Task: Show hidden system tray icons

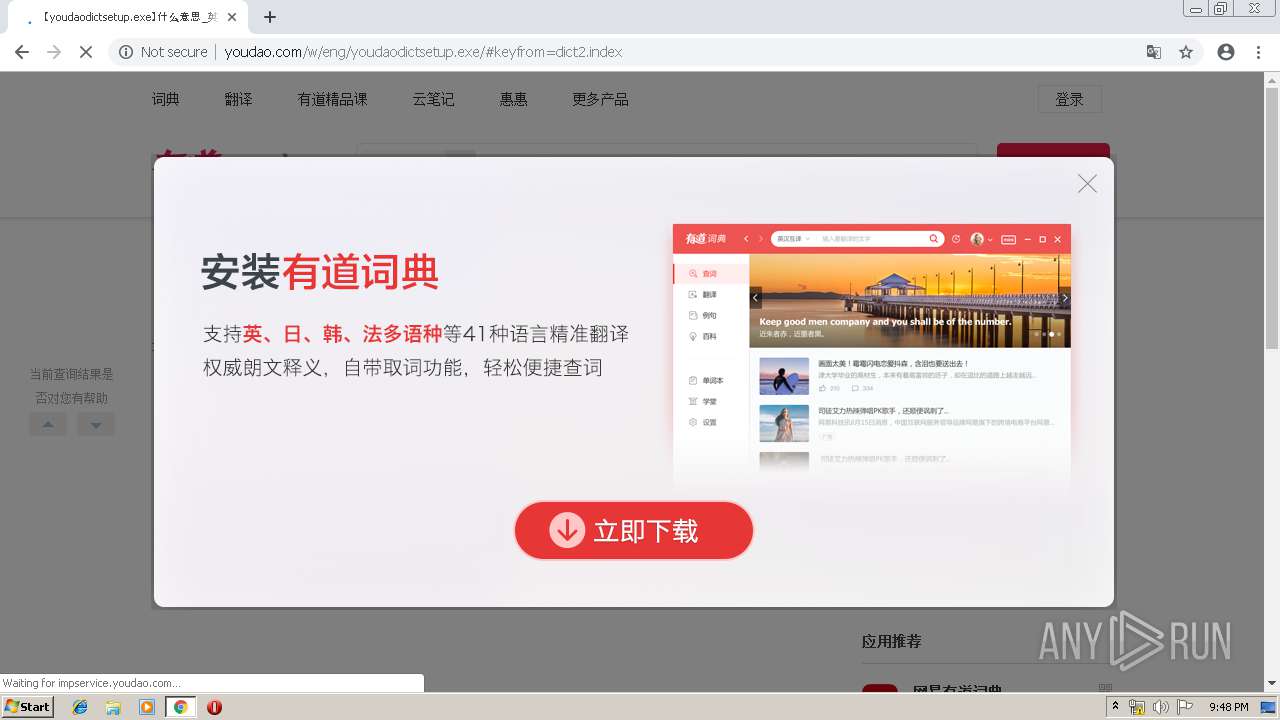Action: pos(1116,707)
